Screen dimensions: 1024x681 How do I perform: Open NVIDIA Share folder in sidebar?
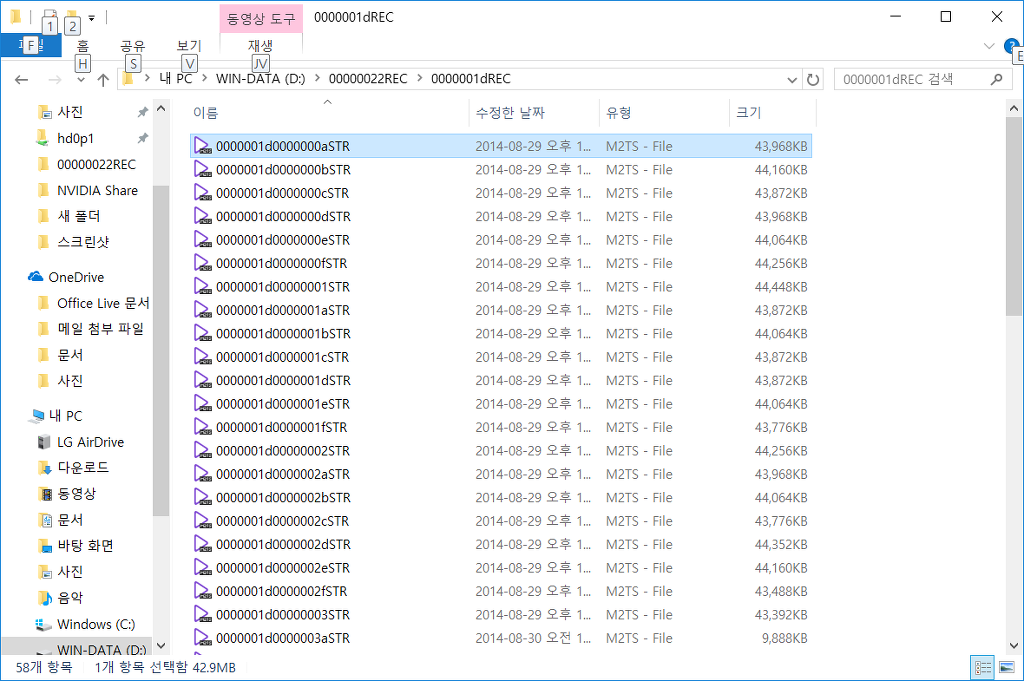[97, 191]
